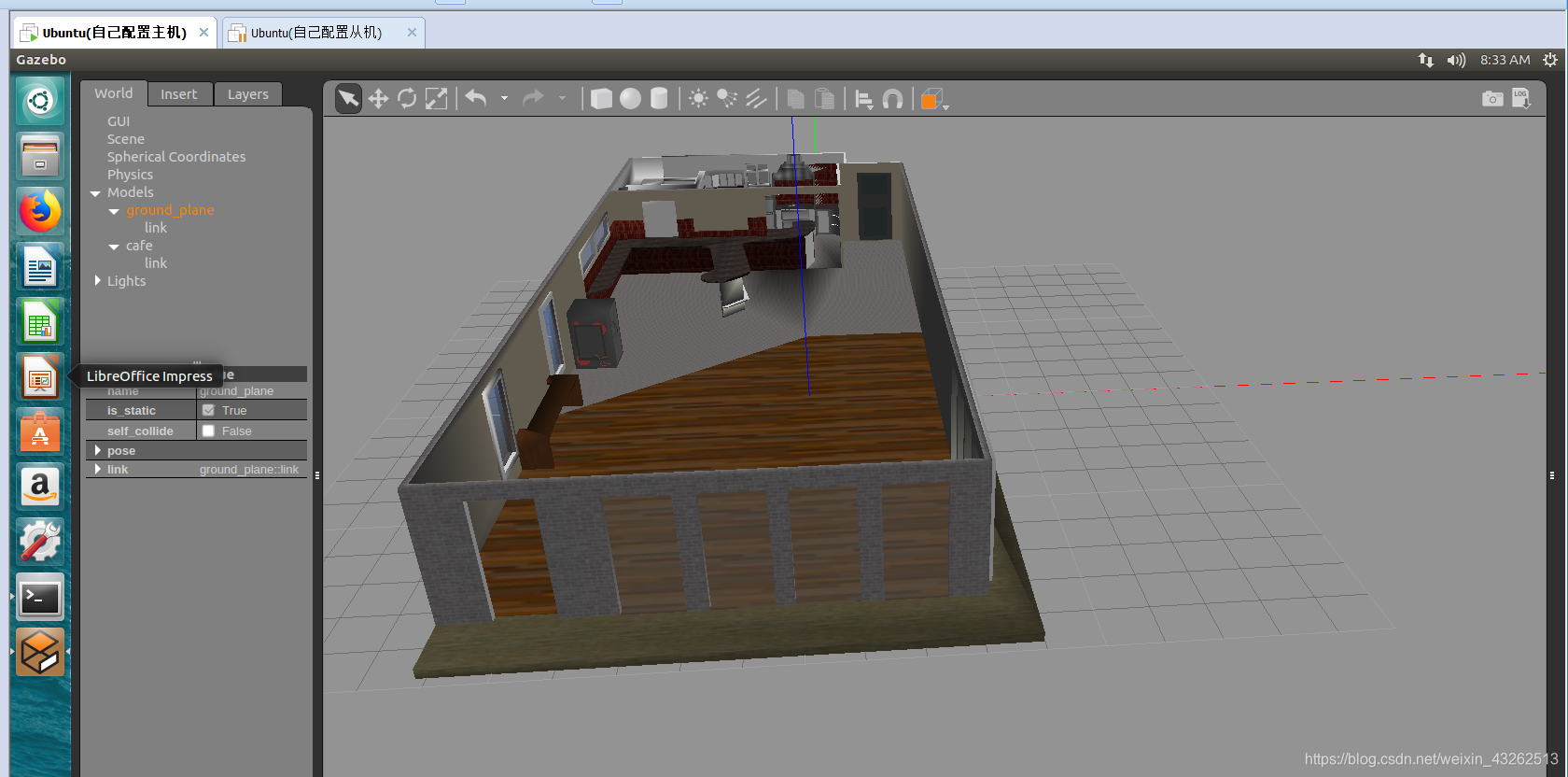The image size is (1568, 777).
Task: Select Scene in the world tree
Action: coord(126,139)
